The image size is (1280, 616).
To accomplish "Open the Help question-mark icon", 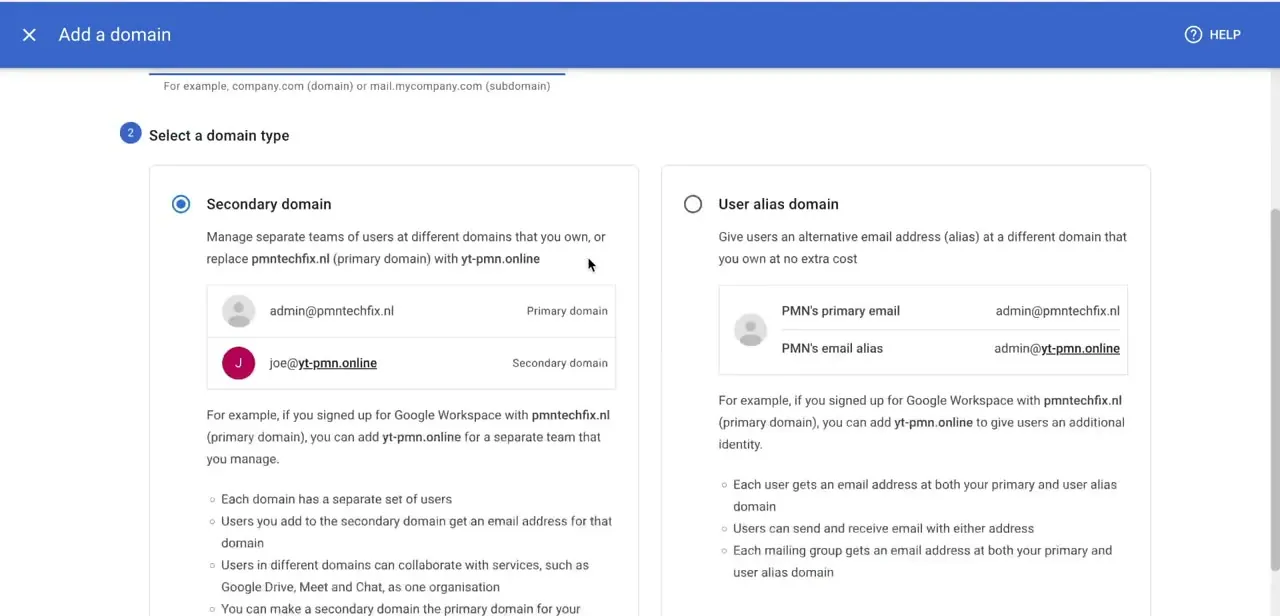I will [1193, 35].
